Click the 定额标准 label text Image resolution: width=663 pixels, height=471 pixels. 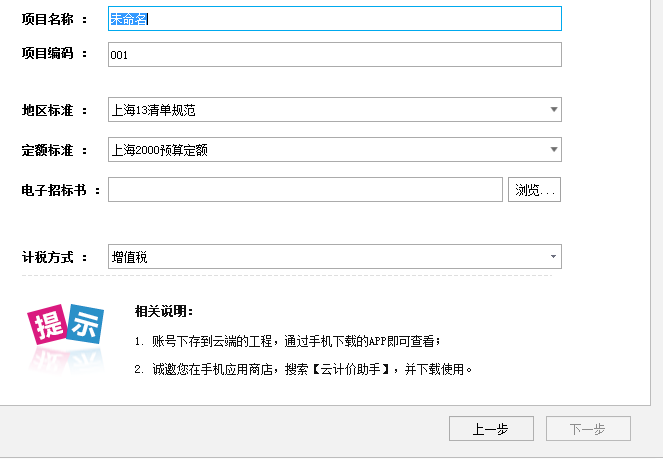coord(48,150)
